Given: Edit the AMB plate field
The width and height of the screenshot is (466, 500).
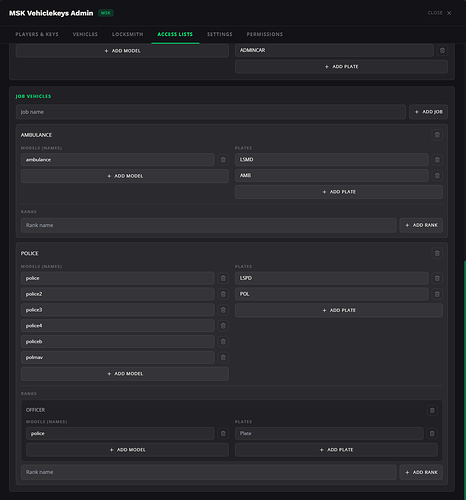Looking at the screenshot, I should pyautogui.click(x=332, y=175).
